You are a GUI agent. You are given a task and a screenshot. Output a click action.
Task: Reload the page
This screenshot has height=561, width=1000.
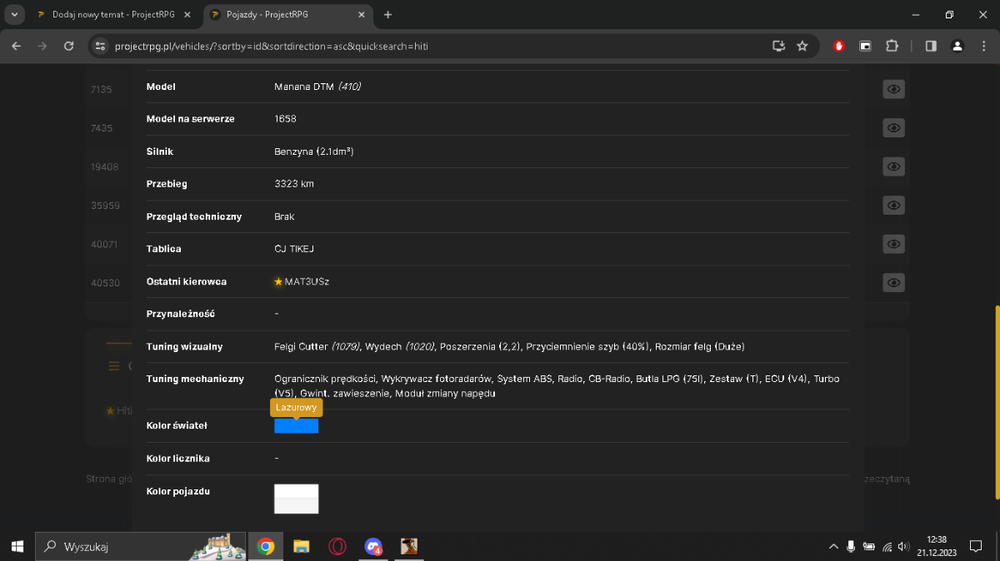tap(69, 46)
